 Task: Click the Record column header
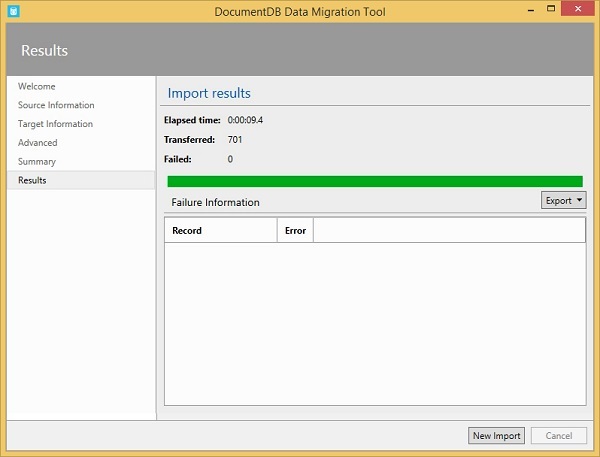coord(187,231)
